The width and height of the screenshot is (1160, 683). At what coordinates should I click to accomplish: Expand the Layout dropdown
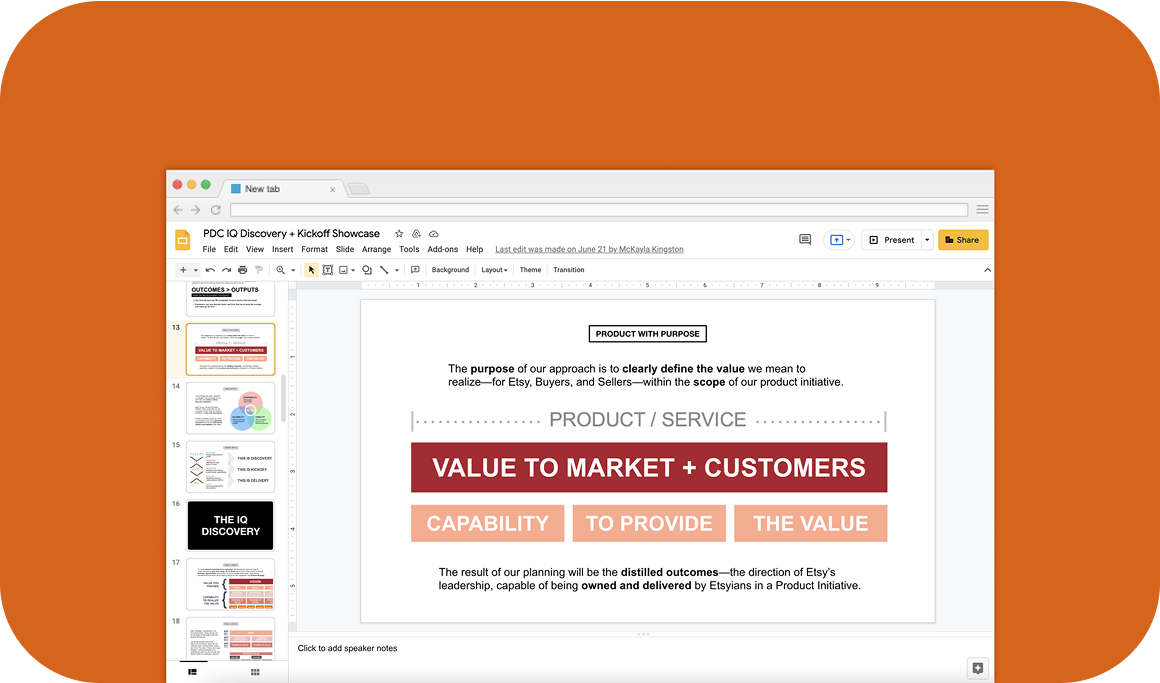[494, 270]
